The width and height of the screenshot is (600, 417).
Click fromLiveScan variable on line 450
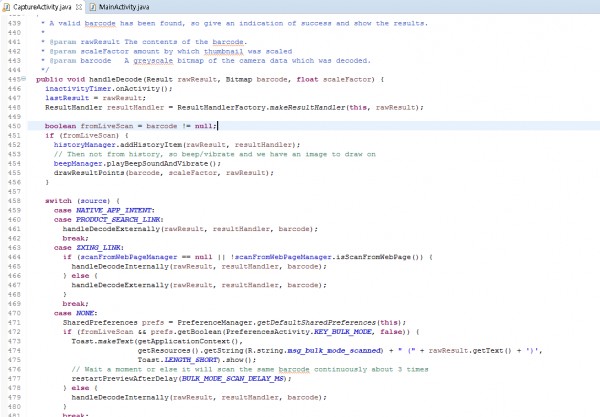(x=107, y=126)
